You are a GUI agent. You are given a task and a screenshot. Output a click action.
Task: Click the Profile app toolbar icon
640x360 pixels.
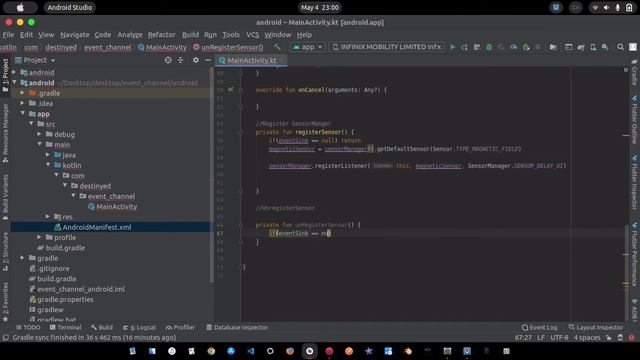513,47
